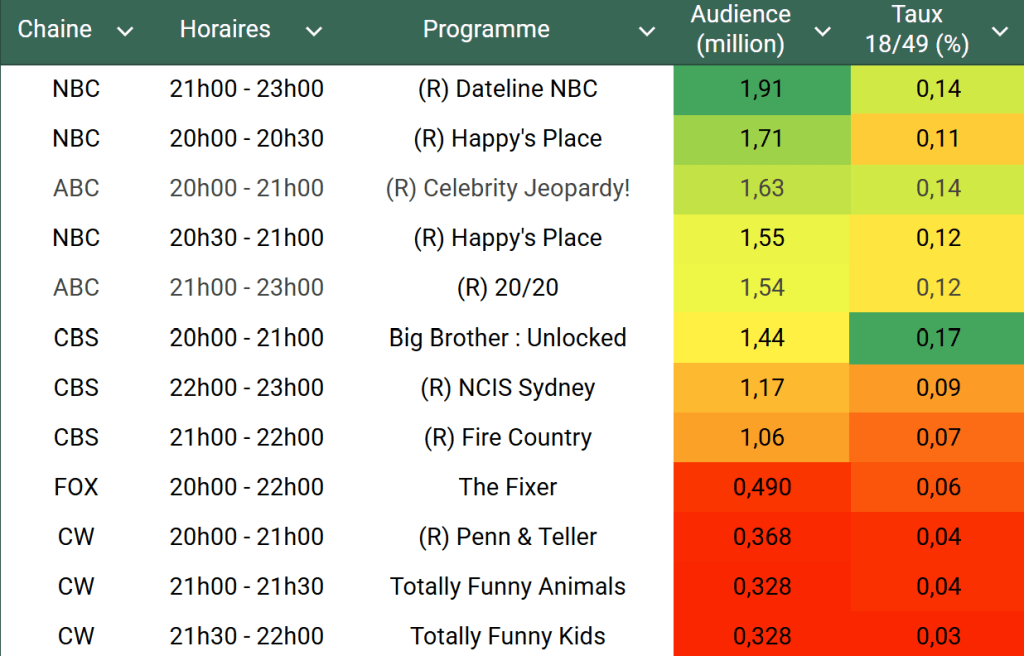This screenshot has width=1024, height=656.
Task: Click the (R) NCIS Sydney program cell
Action: pos(507,388)
